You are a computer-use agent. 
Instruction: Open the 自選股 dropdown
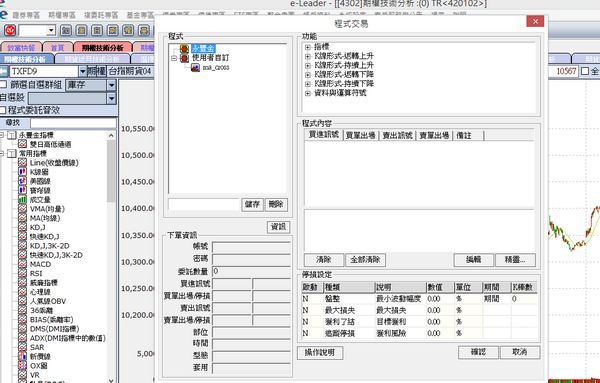(x=111, y=98)
